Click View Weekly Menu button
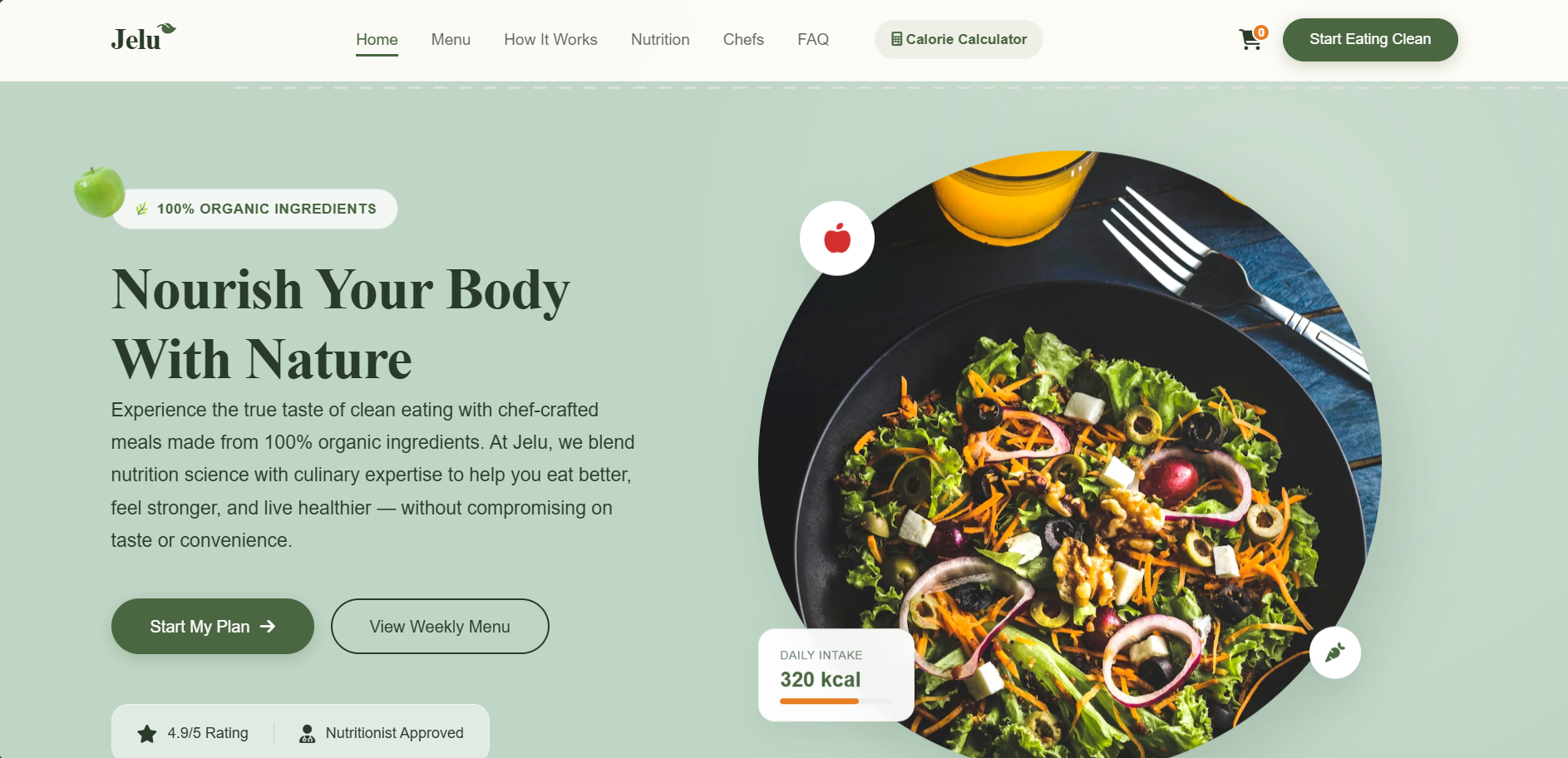 [440, 626]
